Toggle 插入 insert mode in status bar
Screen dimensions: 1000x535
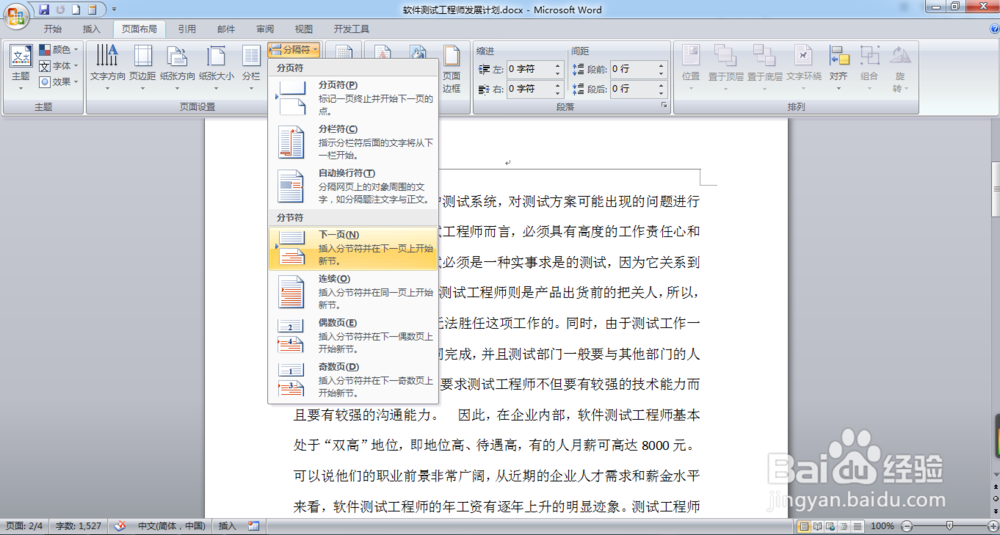pos(227,526)
